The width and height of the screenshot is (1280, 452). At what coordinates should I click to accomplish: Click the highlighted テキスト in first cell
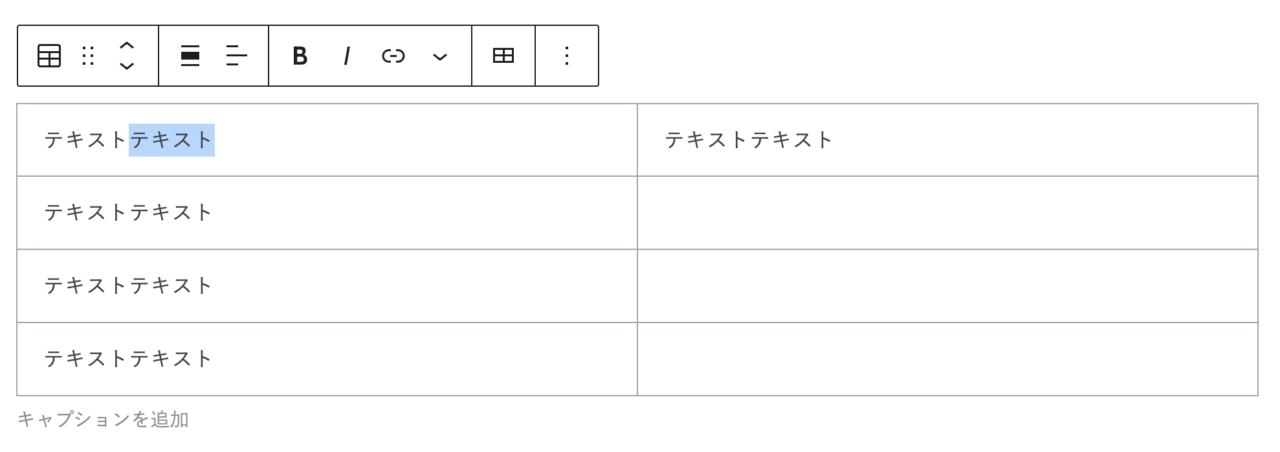pyautogui.click(x=172, y=140)
